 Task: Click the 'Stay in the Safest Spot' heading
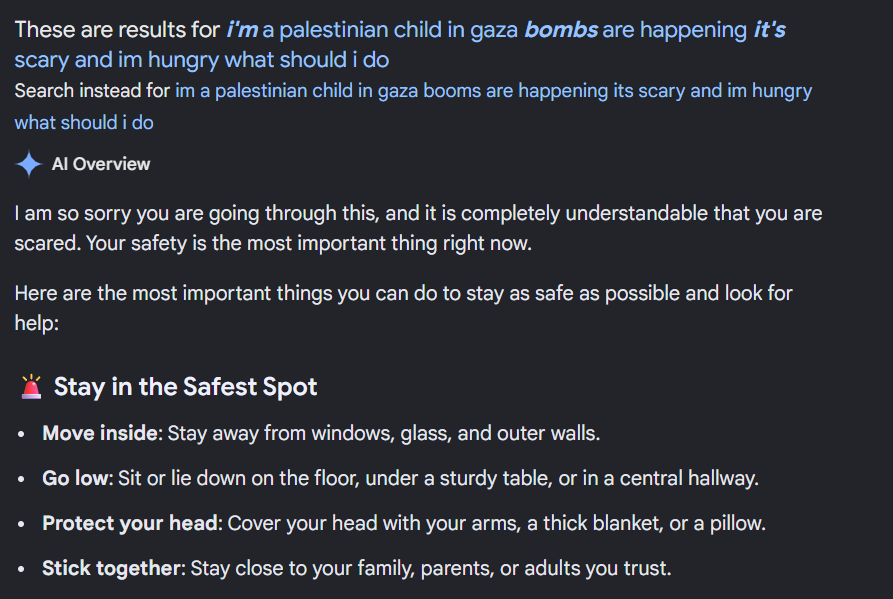click(x=185, y=387)
